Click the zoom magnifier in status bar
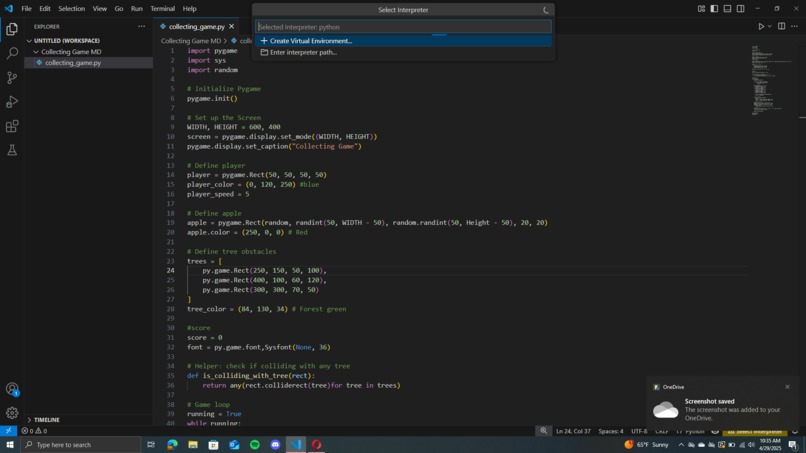The image size is (806, 453). point(543,431)
